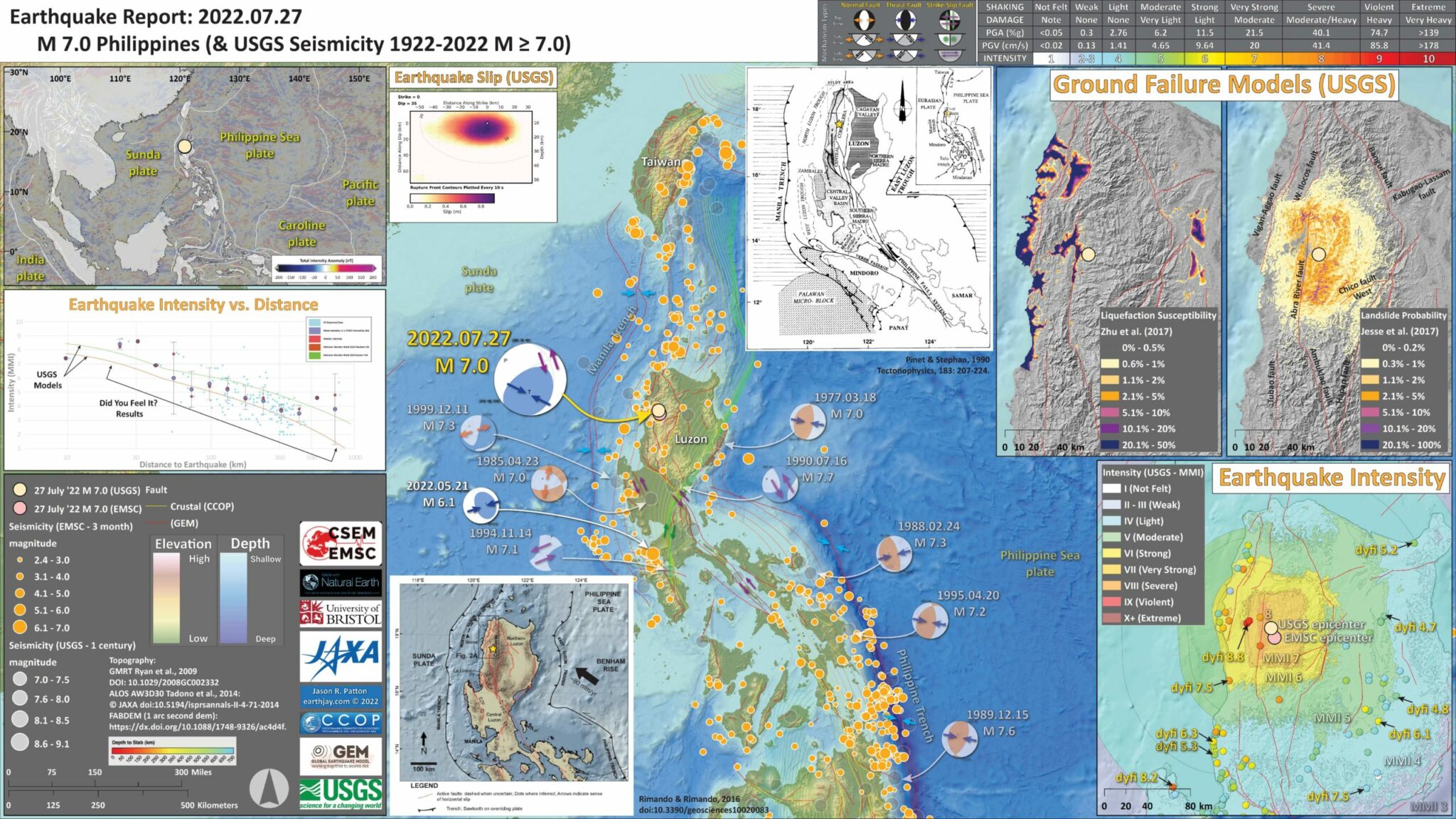Click the Elevation High-Low gradient bar
The image size is (1456, 819).
tap(166, 599)
